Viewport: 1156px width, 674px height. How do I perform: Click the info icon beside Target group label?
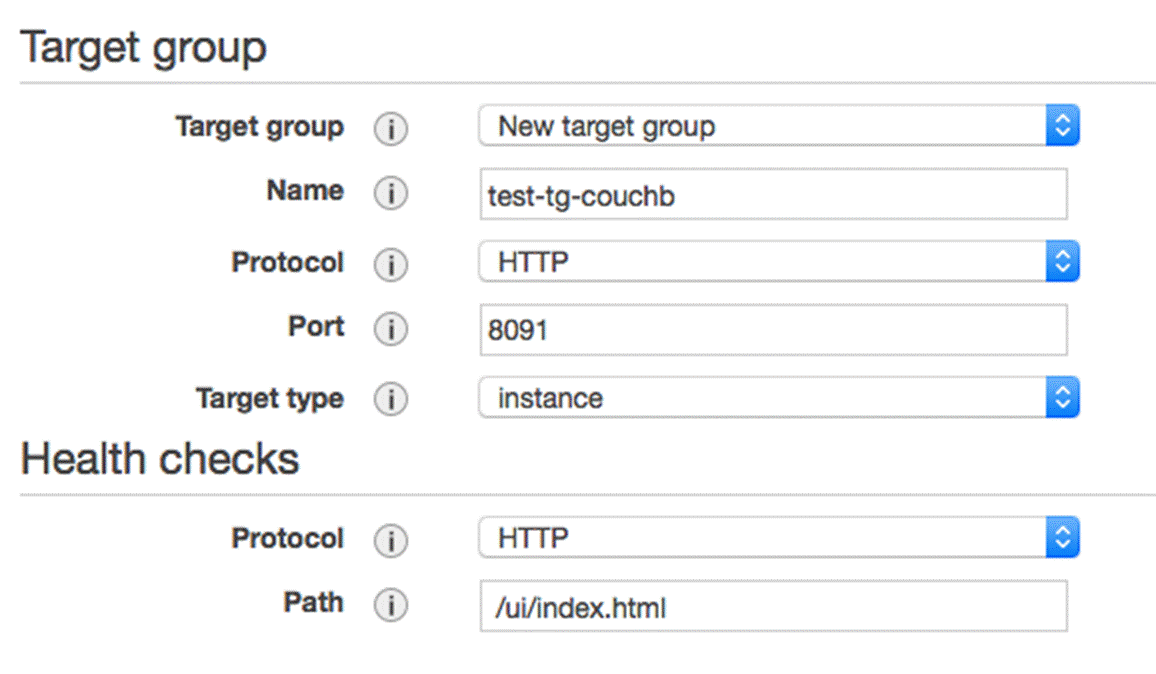tap(391, 129)
